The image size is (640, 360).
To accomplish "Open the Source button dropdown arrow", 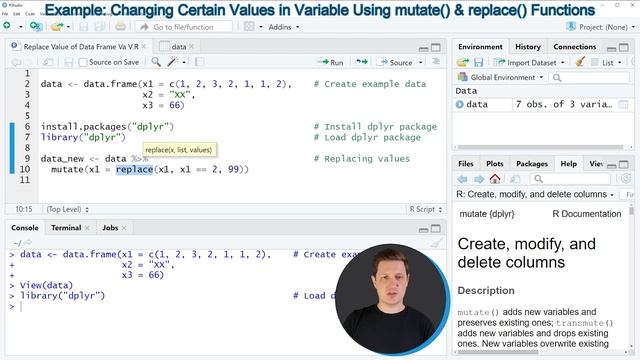I will (x=420, y=62).
